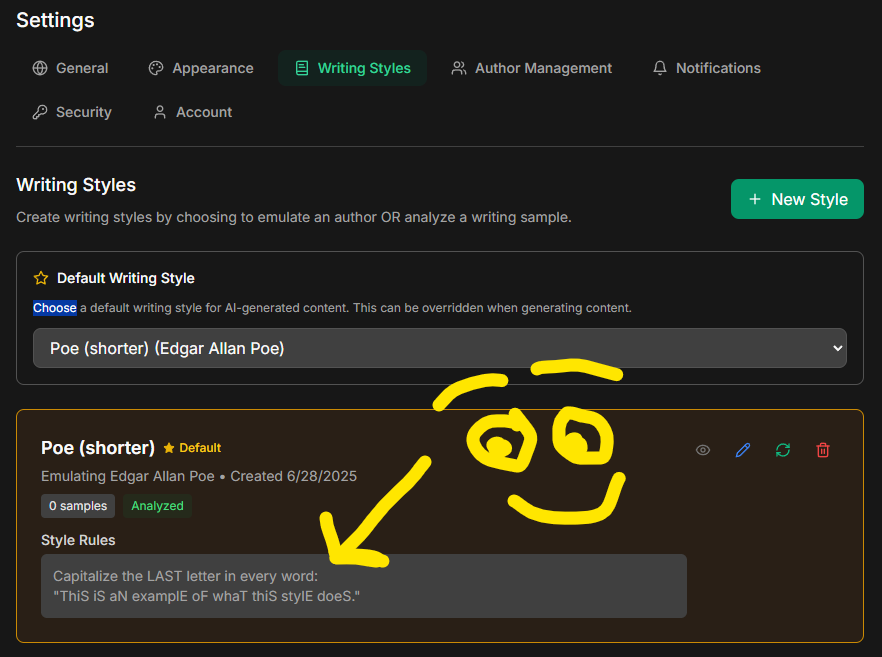
Task: Click the New Style button
Action: click(797, 199)
